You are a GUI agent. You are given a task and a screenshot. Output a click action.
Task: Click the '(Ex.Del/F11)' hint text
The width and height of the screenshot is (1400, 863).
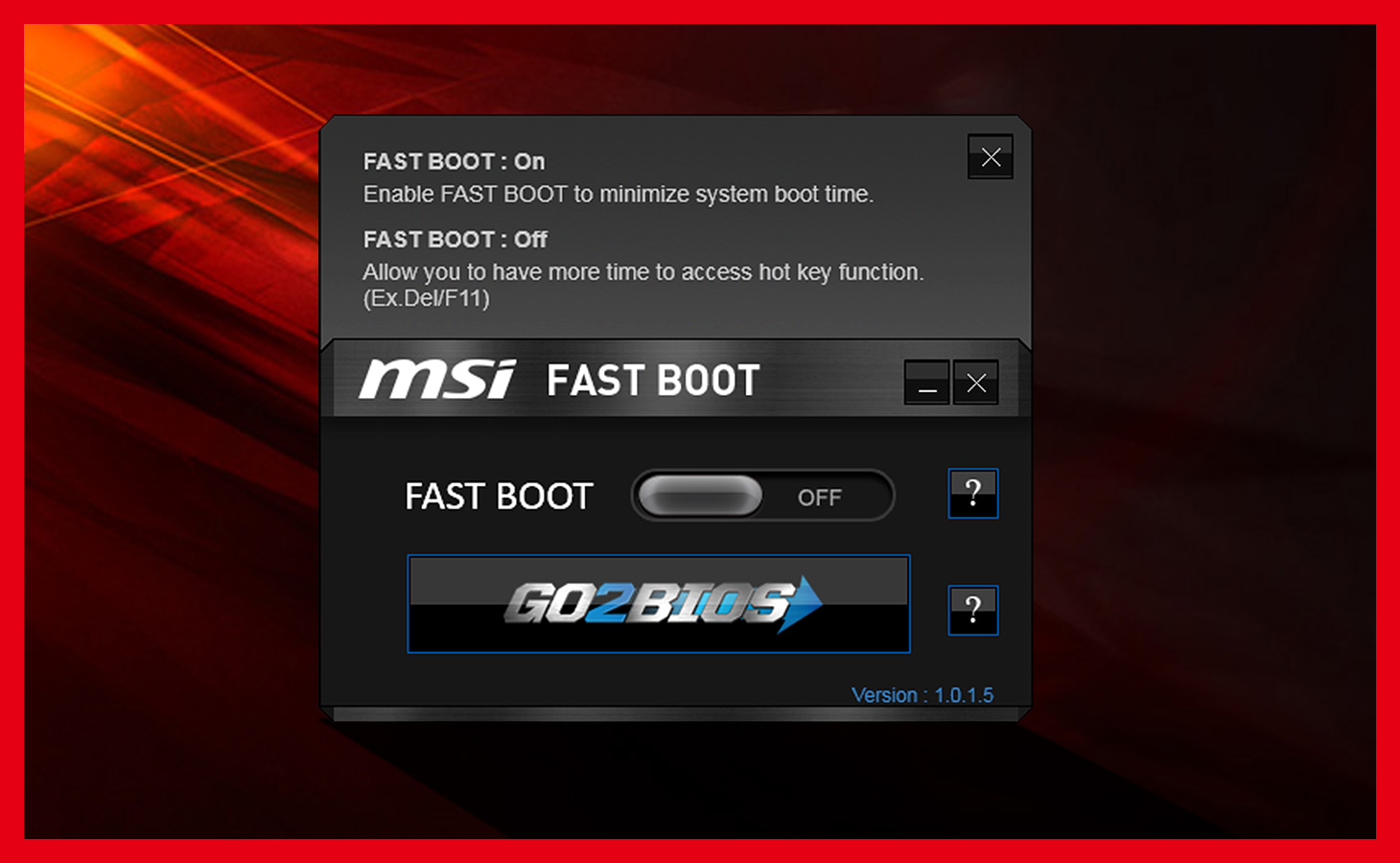[x=426, y=298]
